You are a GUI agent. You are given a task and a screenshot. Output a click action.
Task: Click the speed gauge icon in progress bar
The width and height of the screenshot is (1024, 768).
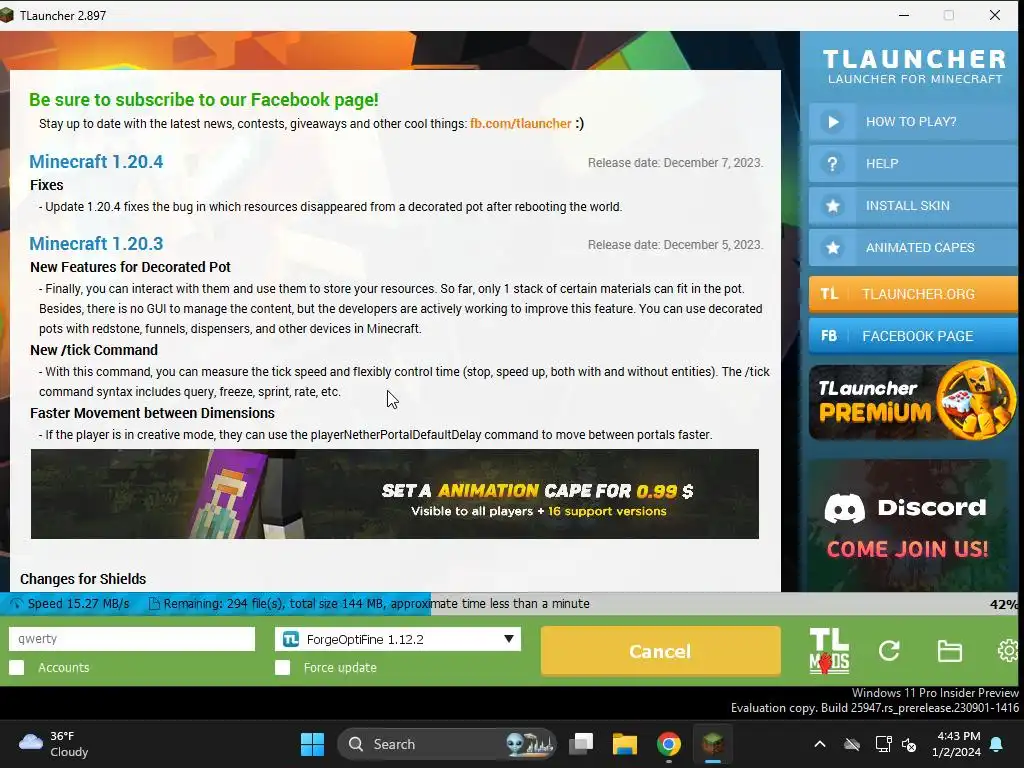17,604
